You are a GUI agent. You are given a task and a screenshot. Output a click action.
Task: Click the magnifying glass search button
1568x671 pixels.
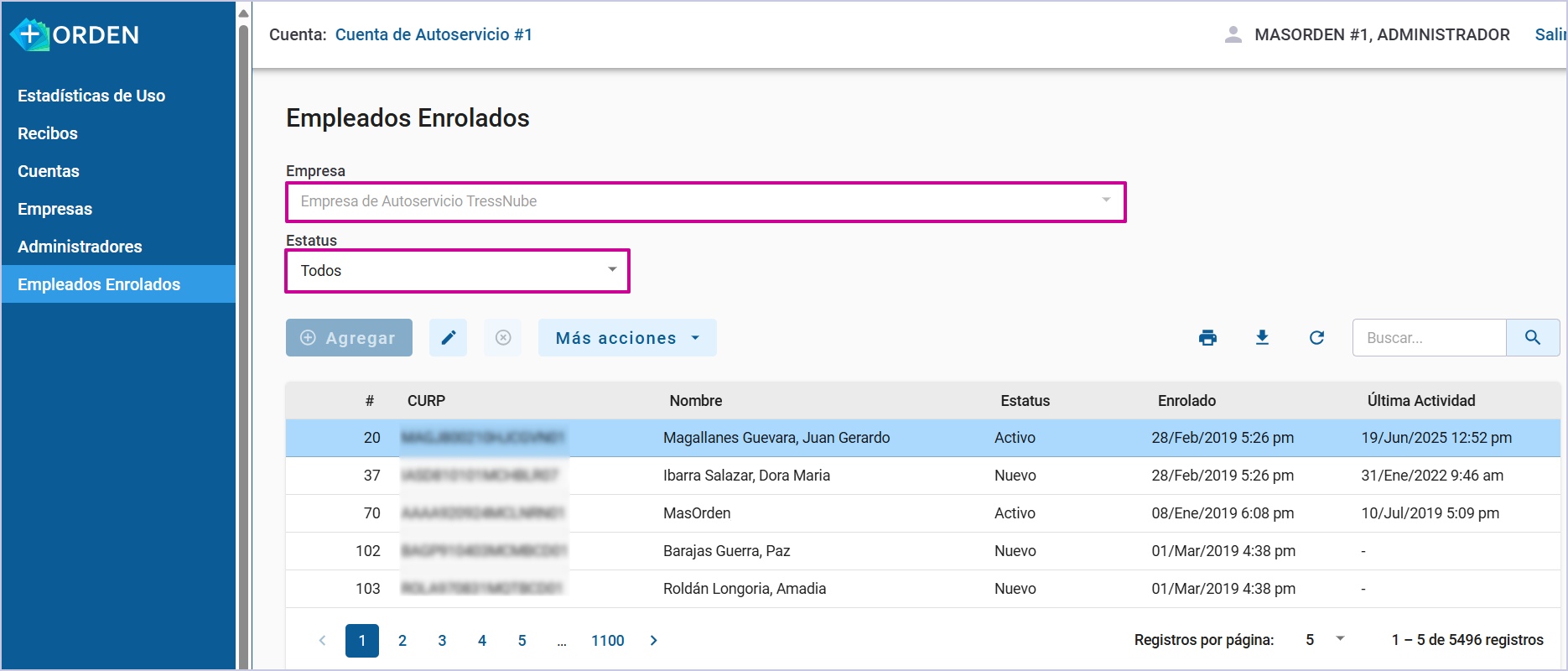pyautogui.click(x=1532, y=337)
